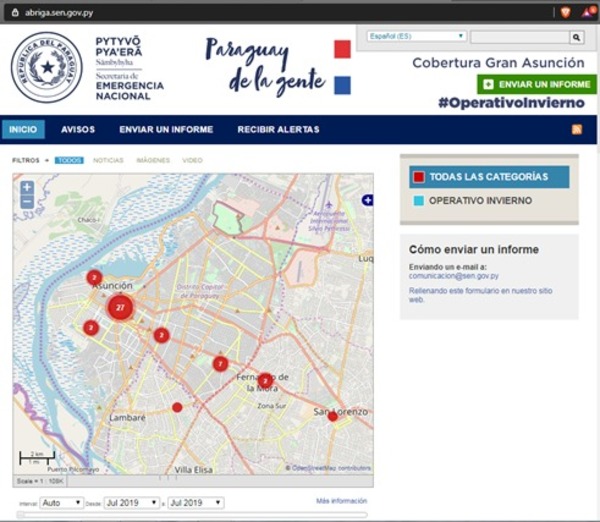Open the end date Jul 2019 dropdown

pos(196,502)
